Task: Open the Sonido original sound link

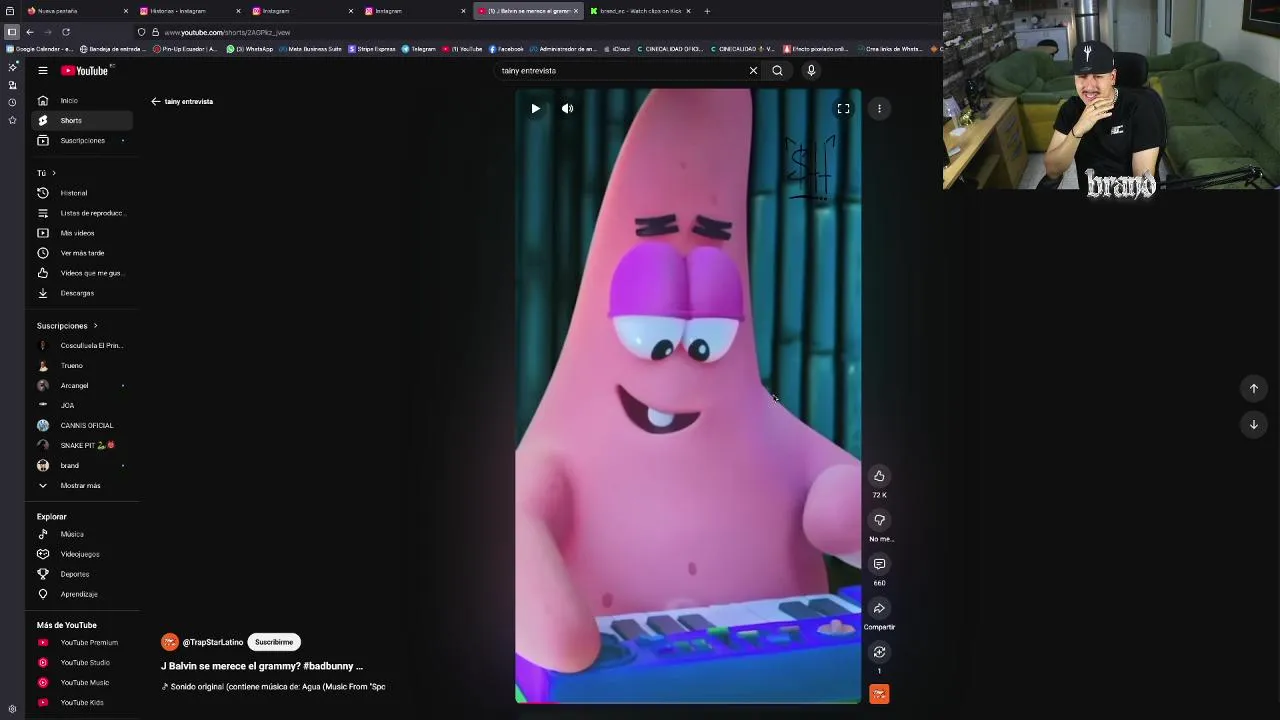Action: click(273, 687)
